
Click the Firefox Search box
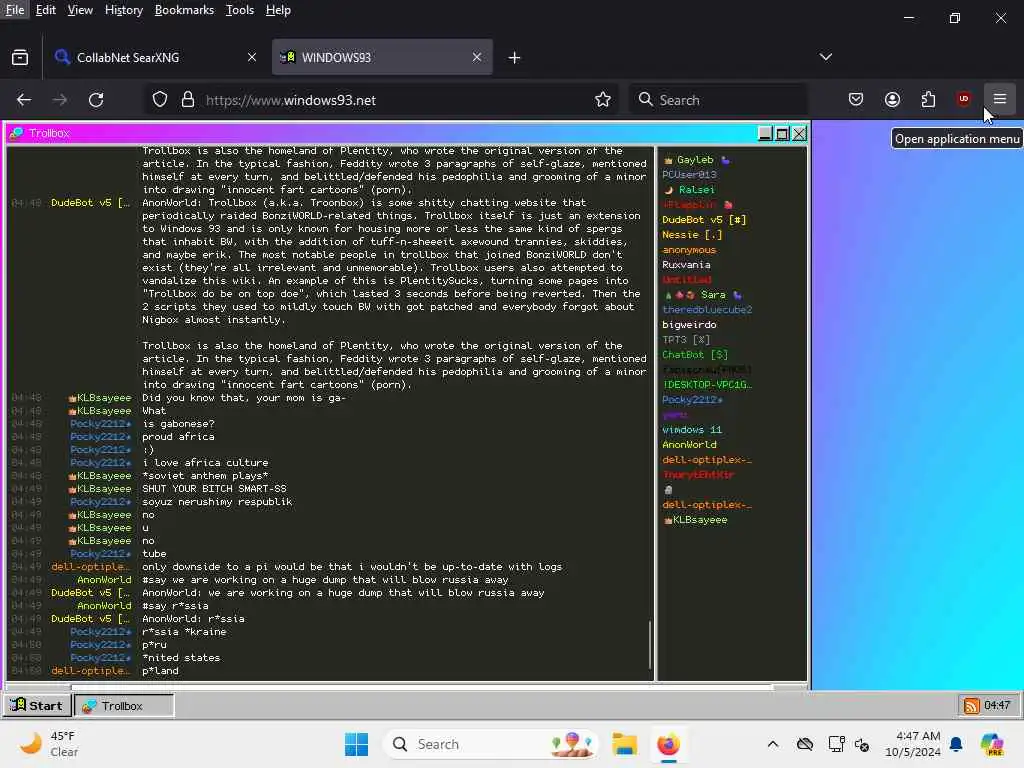coord(718,99)
